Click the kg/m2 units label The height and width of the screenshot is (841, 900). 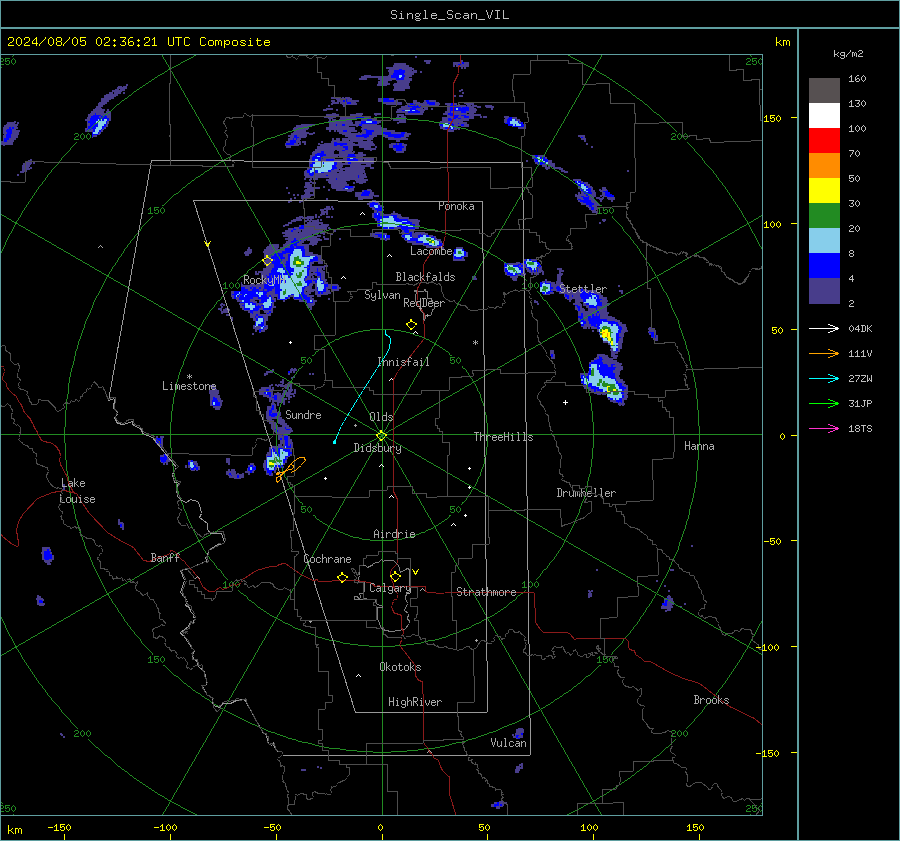[848, 54]
